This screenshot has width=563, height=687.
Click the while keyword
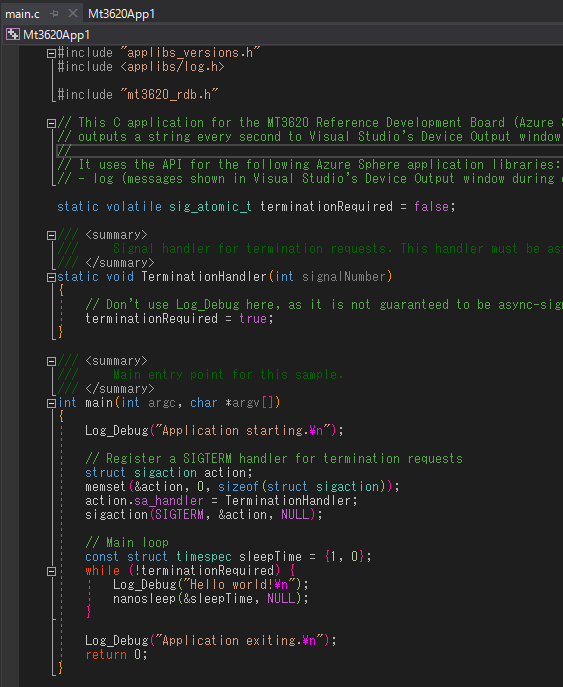[x=103, y=571]
